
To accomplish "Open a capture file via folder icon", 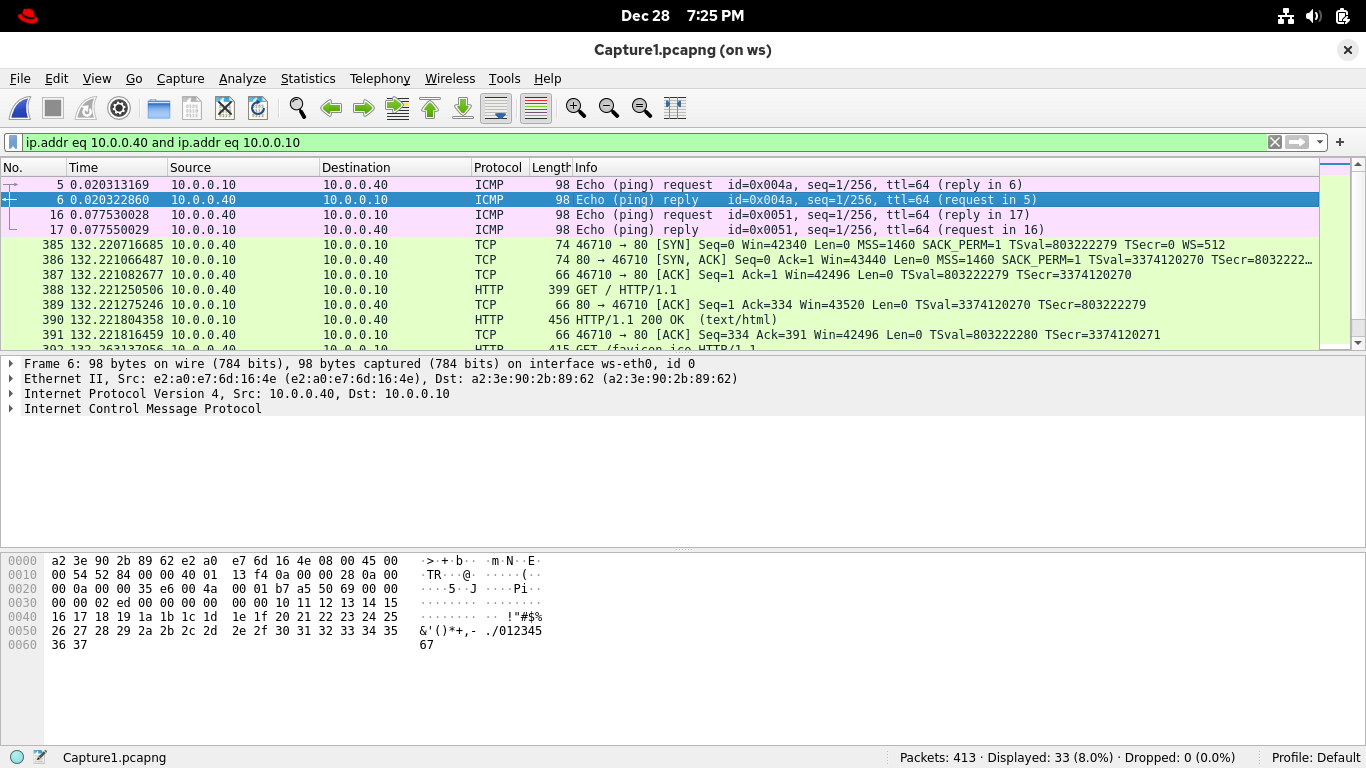I will click(159, 108).
